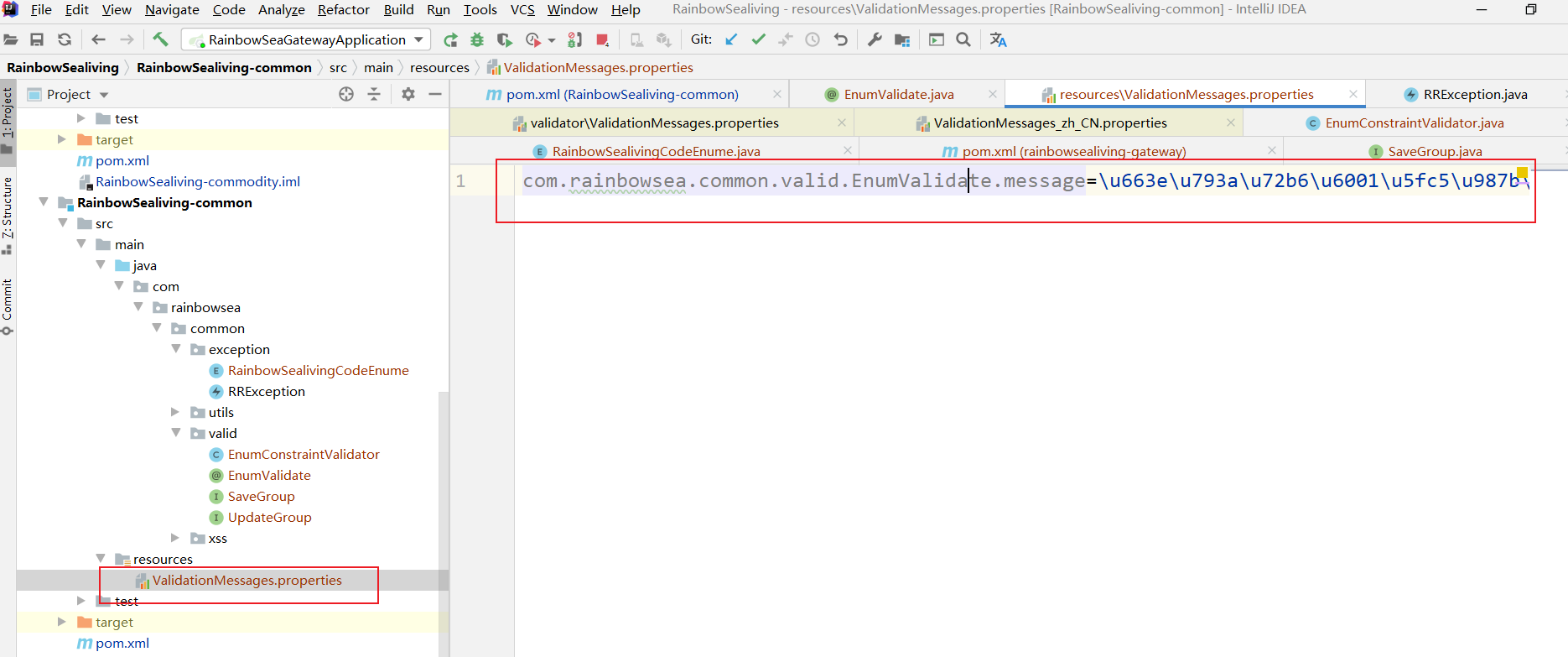Viewport: 1568px width, 657px height.
Task: Switch to RainbowSealivingCodeEnume.java tab
Action: click(x=656, y=151)
